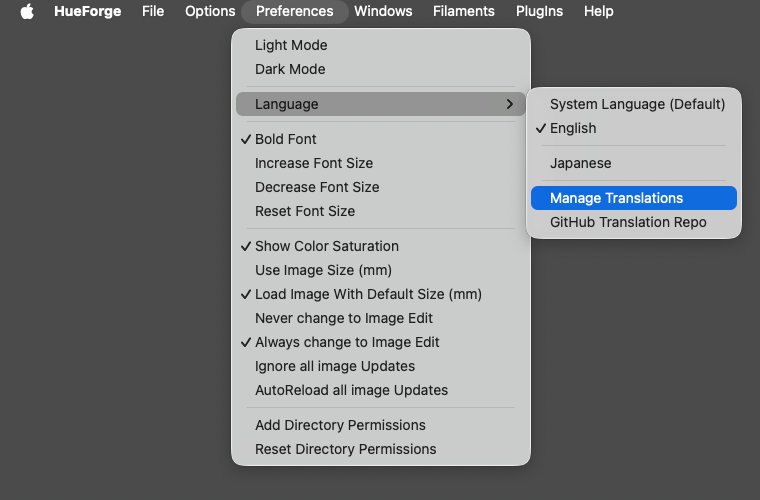Screen dimensions: 760x500
Task: Switch language to Japanese
Action: 634,163
